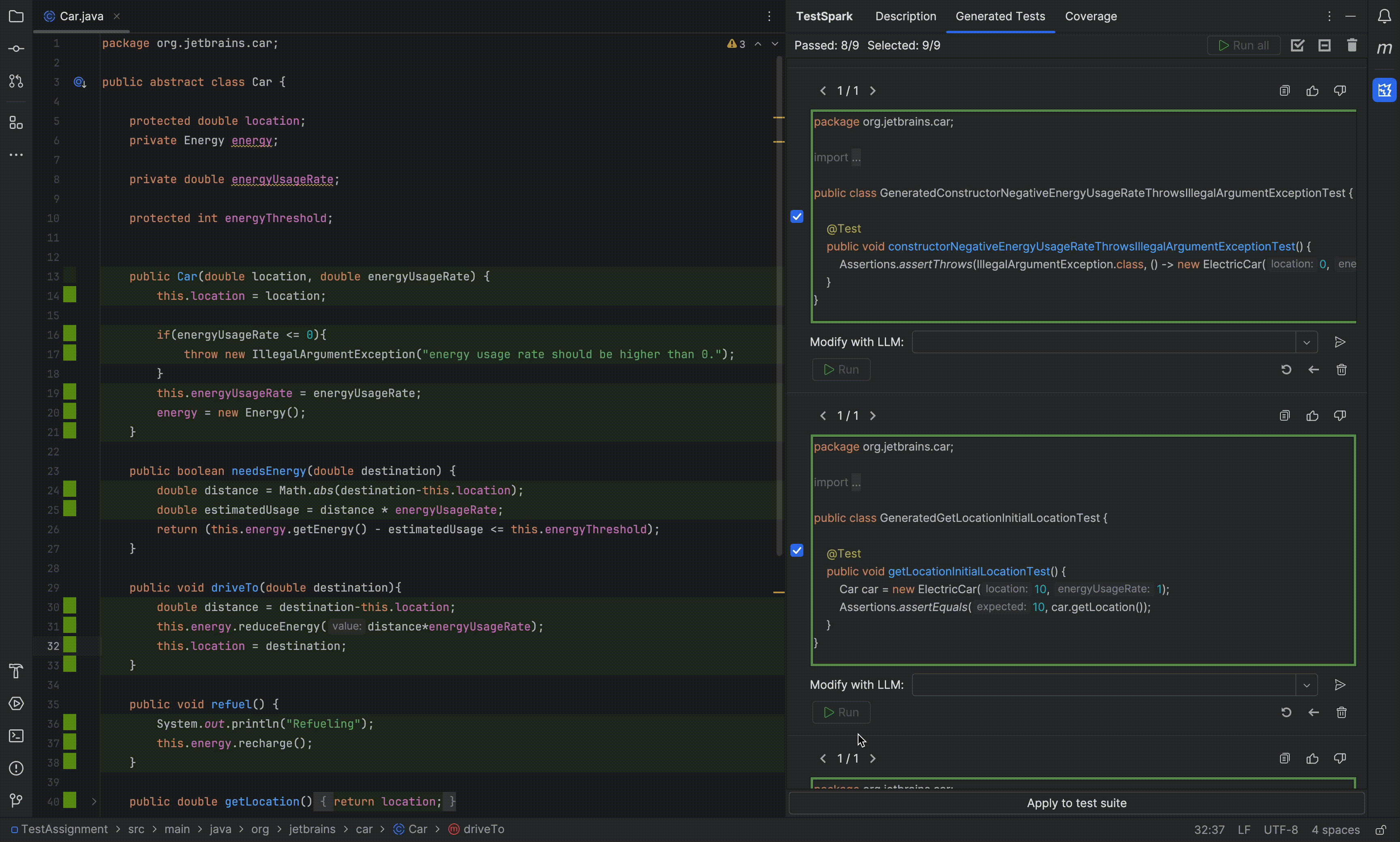Toggle the checkbox for first generated test
This screenshot has height=842, width=1400.
point(797,216)
